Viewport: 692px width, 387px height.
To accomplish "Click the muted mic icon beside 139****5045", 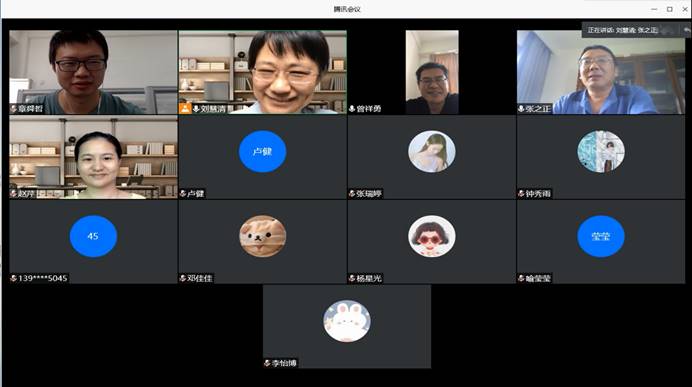I will (x=14, y=278).
